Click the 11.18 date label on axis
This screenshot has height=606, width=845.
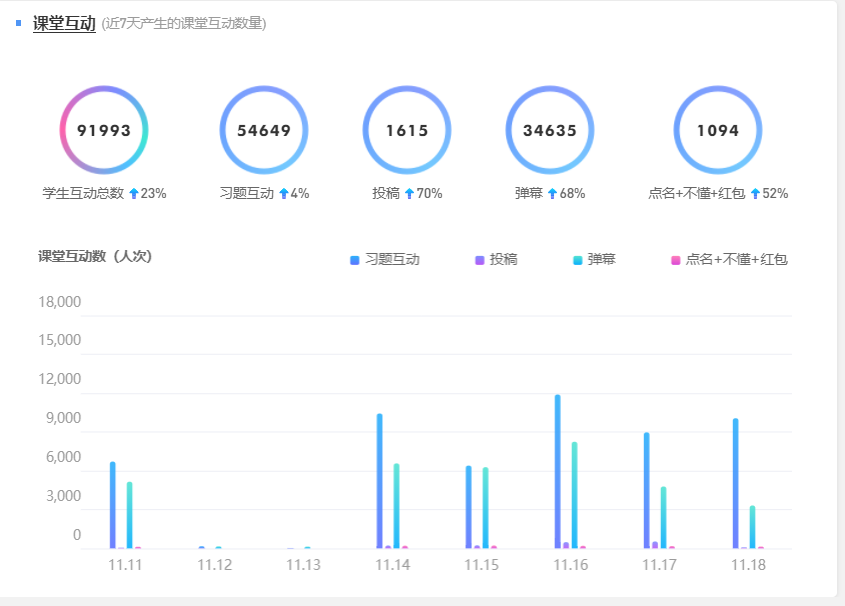click(748, 565)
